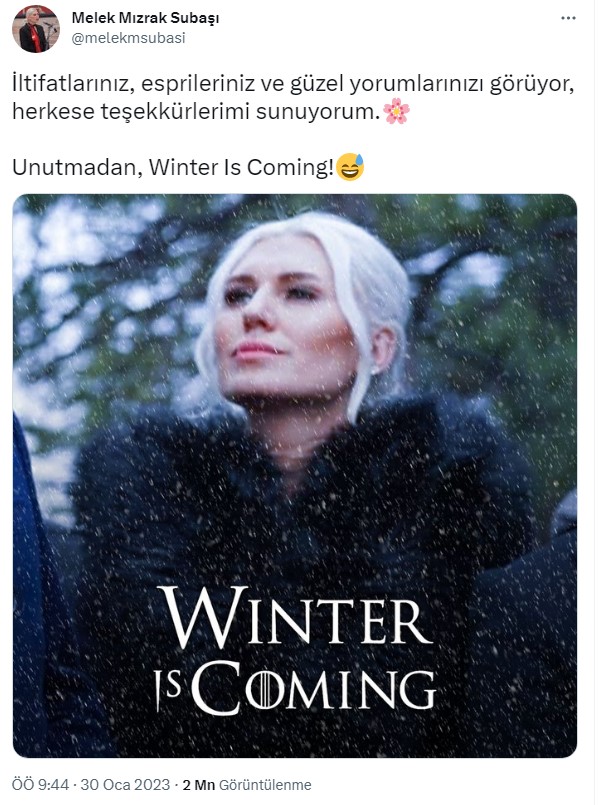Click the Görüntülenme label
Viewport: 600px width, 805px height.
pyautogui.click(x=265, y=785)
